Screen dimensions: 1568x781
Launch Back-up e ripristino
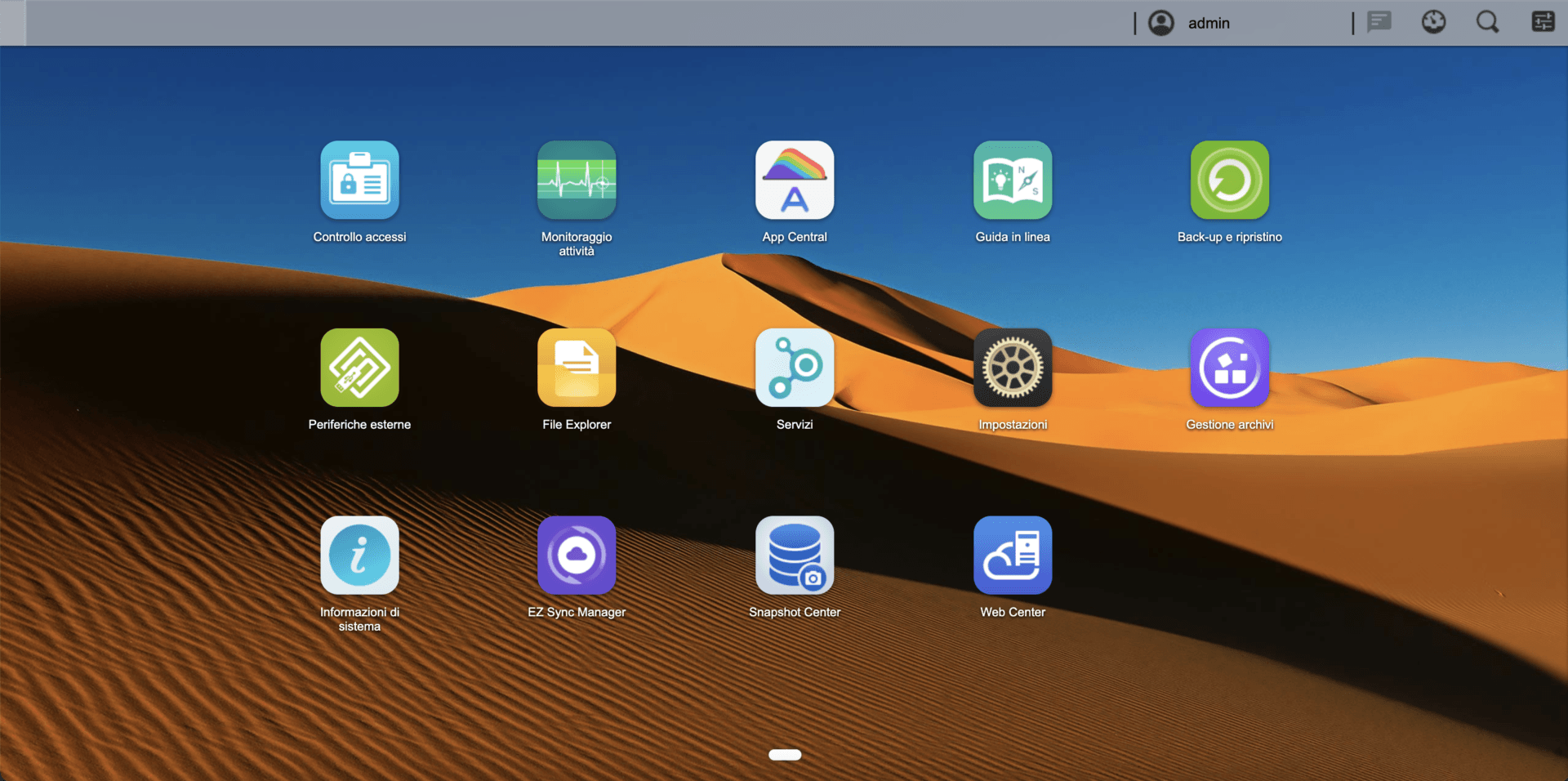click(1229, 181)
